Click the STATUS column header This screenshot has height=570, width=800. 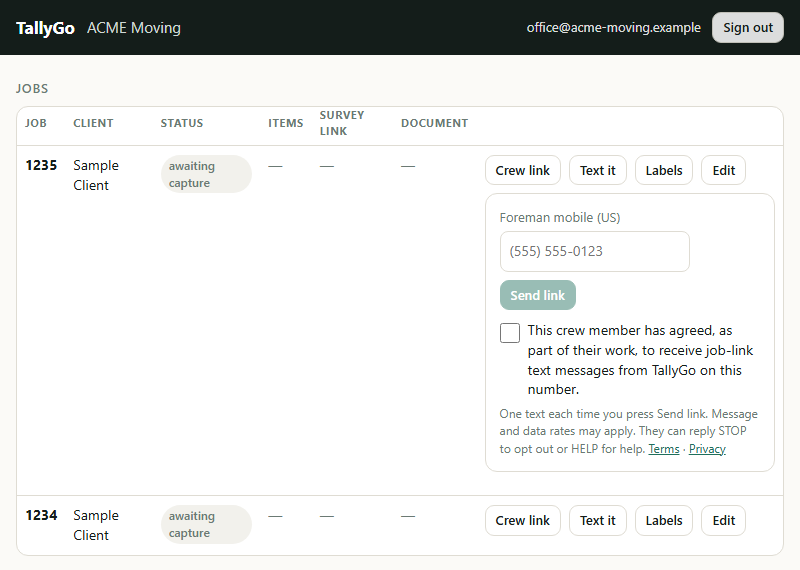182,123
